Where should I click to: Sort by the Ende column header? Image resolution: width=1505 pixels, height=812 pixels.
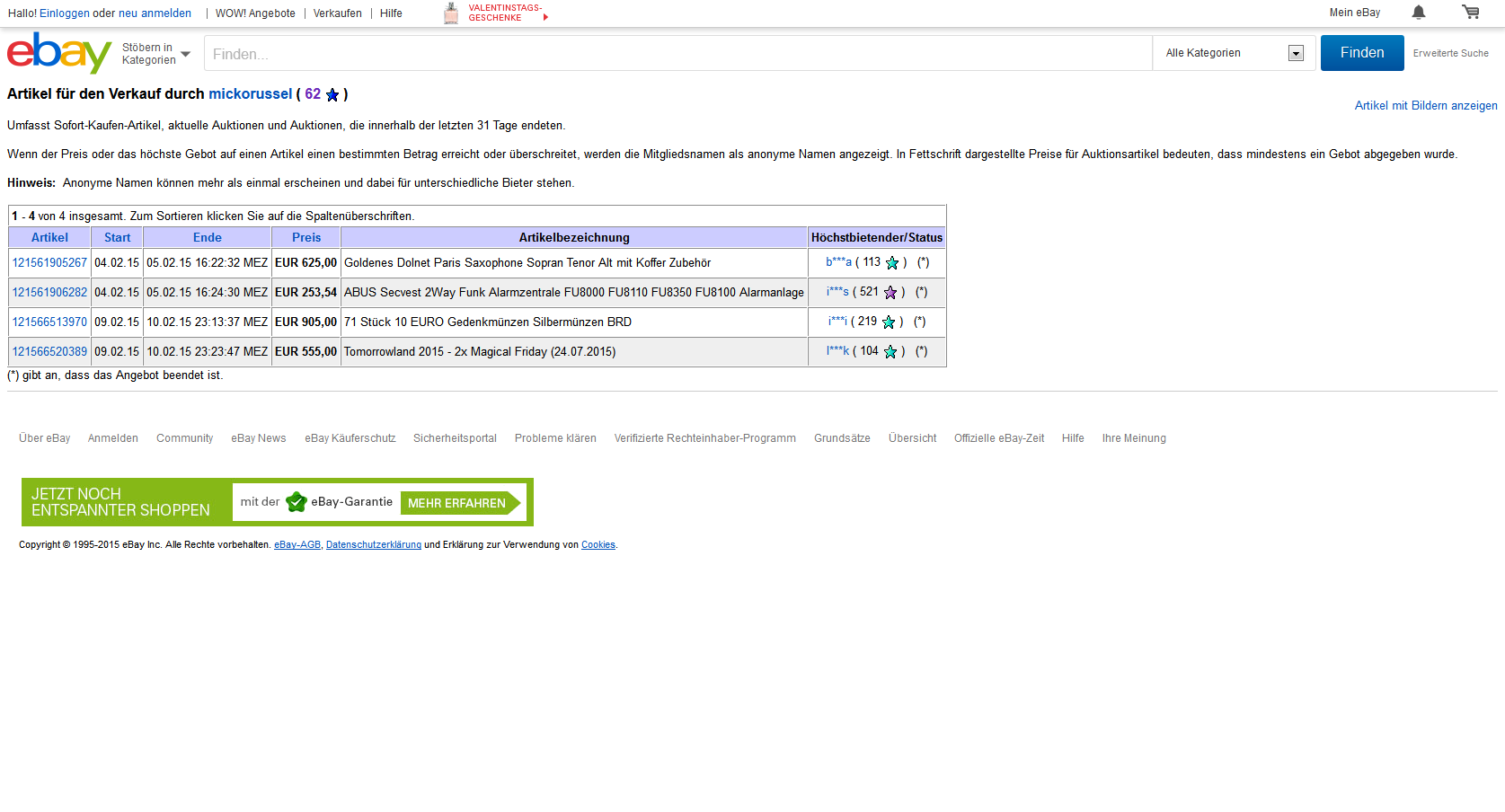coord(208,238)
